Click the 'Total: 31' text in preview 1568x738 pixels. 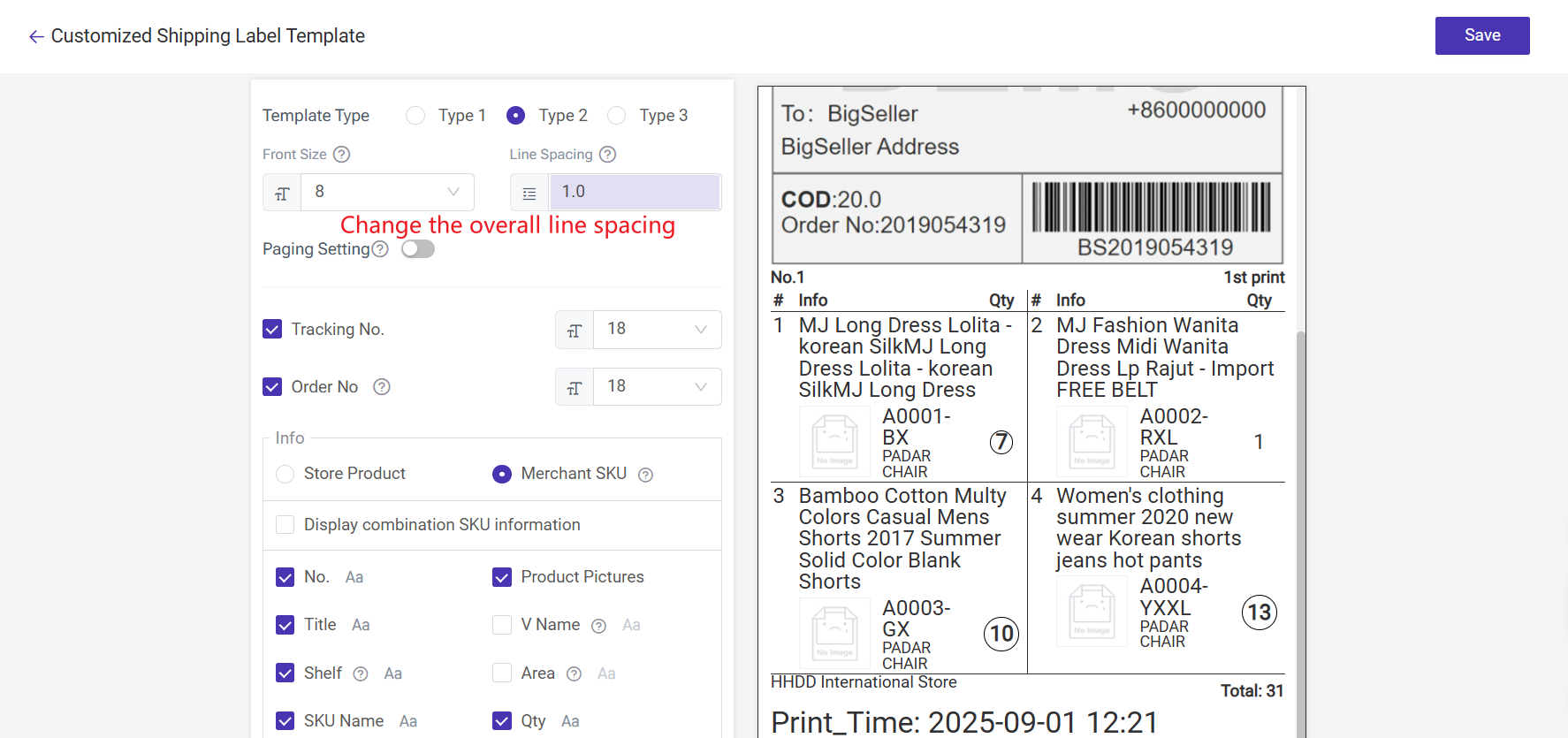(x=1252, y=691)
